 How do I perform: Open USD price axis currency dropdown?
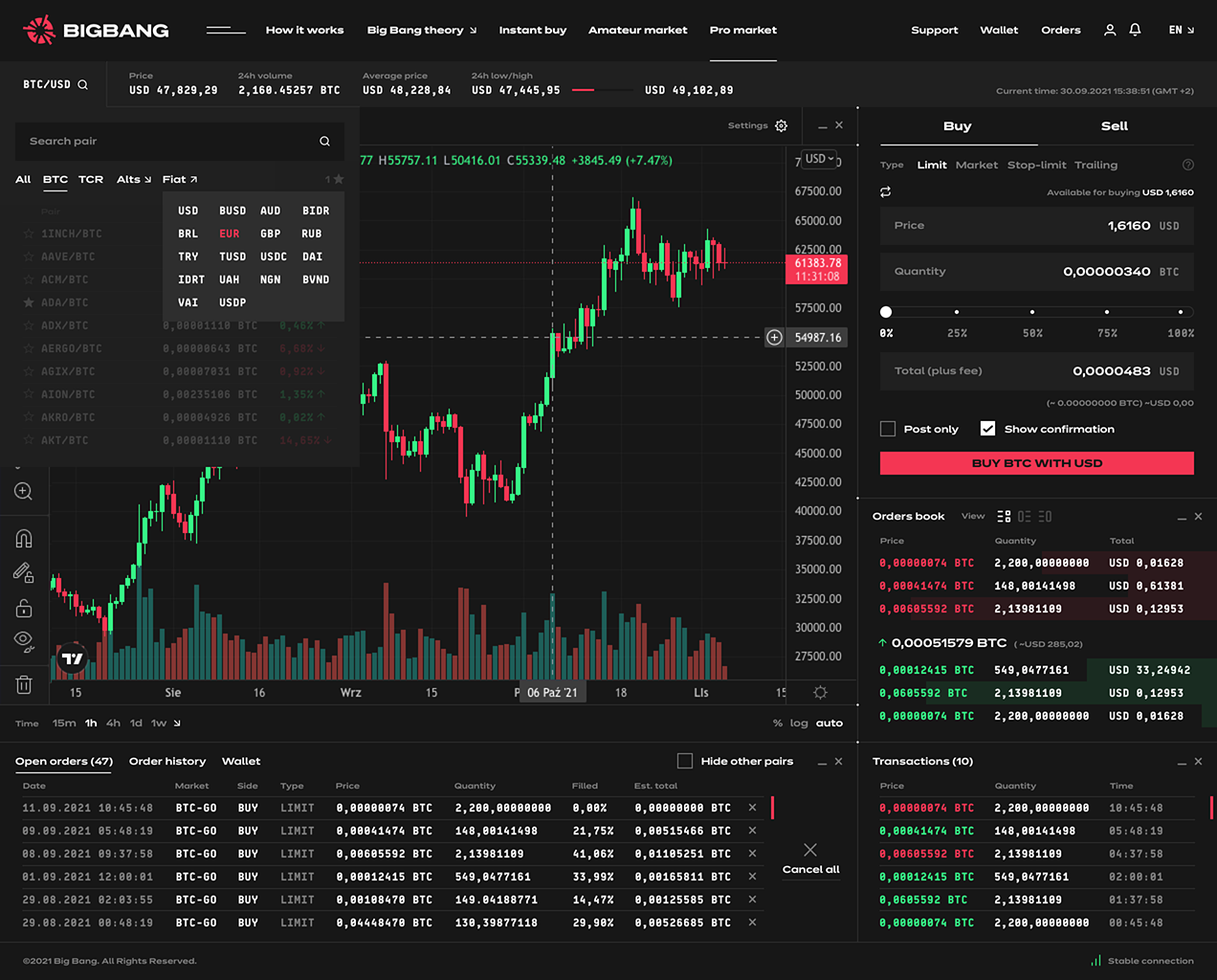[x=820, y=159]
